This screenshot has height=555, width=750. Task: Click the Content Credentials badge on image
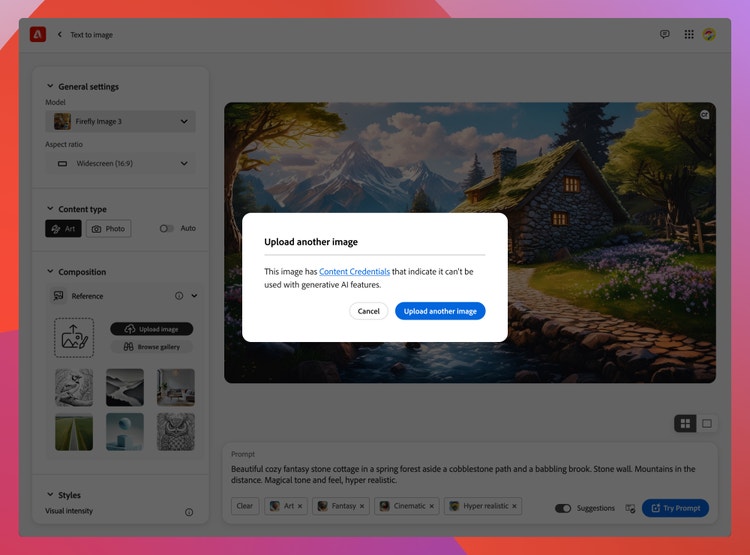pos(705,115)
